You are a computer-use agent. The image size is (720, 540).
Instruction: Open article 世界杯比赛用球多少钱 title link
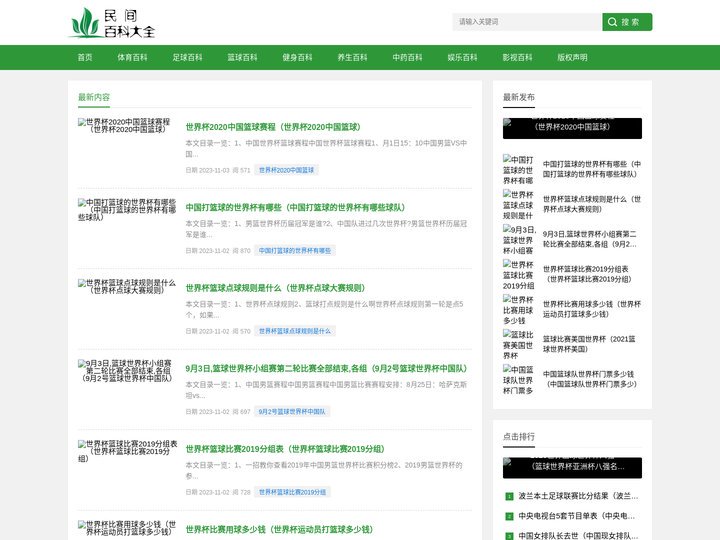(x=279, y=529)
